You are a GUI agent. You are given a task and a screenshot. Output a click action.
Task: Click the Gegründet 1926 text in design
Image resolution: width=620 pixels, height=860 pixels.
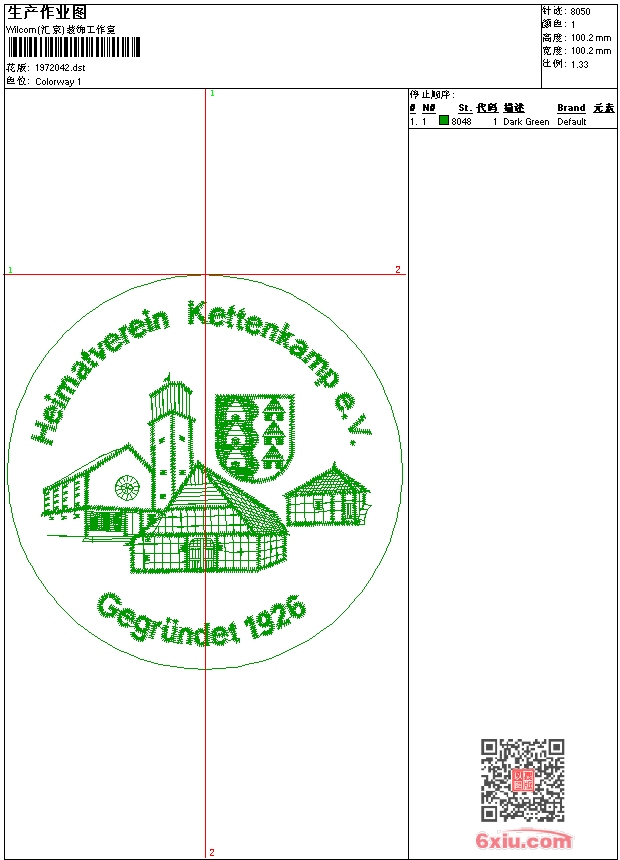pos(201,618)
